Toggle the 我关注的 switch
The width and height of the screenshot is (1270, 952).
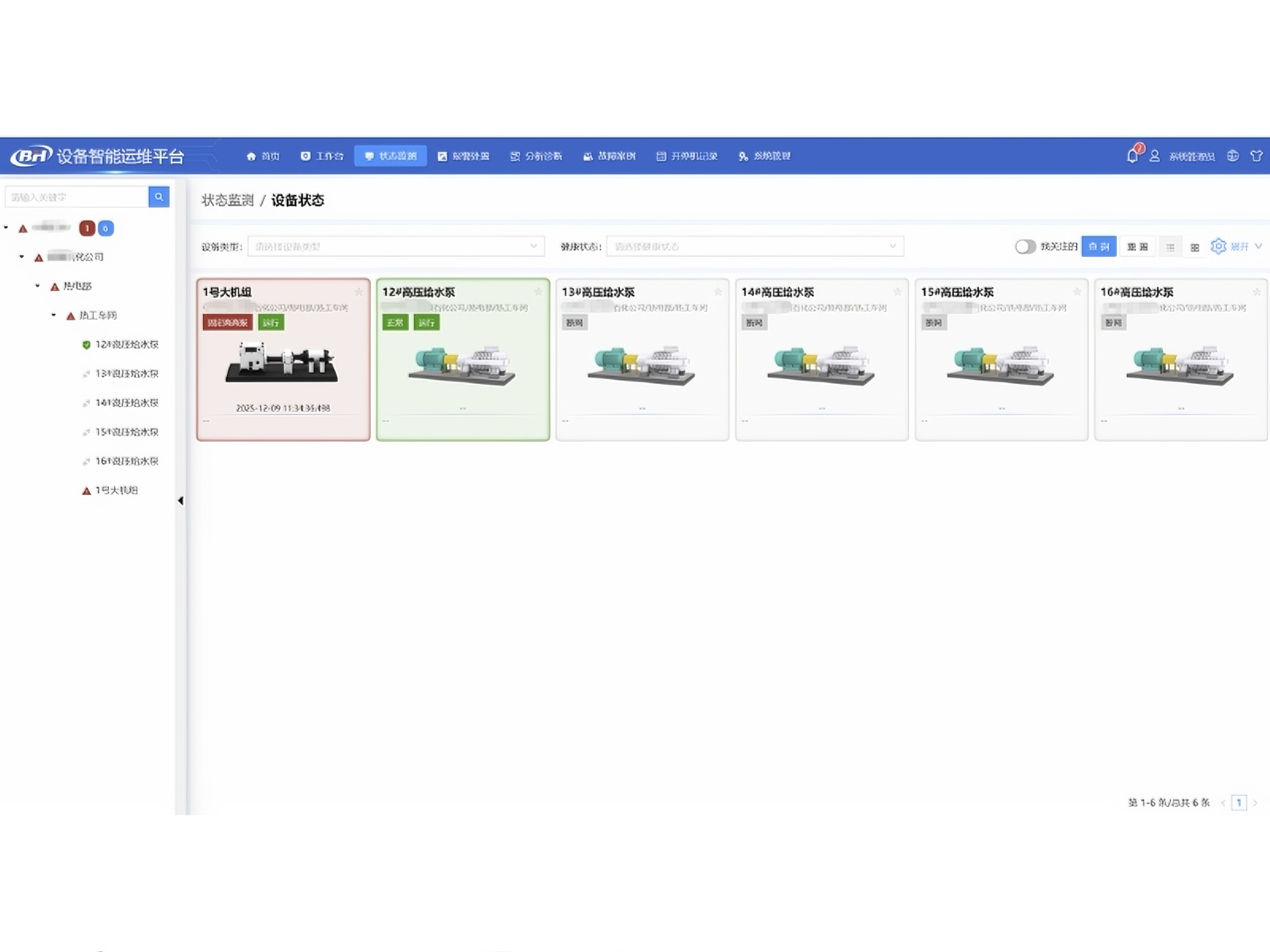click(1025, 247)
